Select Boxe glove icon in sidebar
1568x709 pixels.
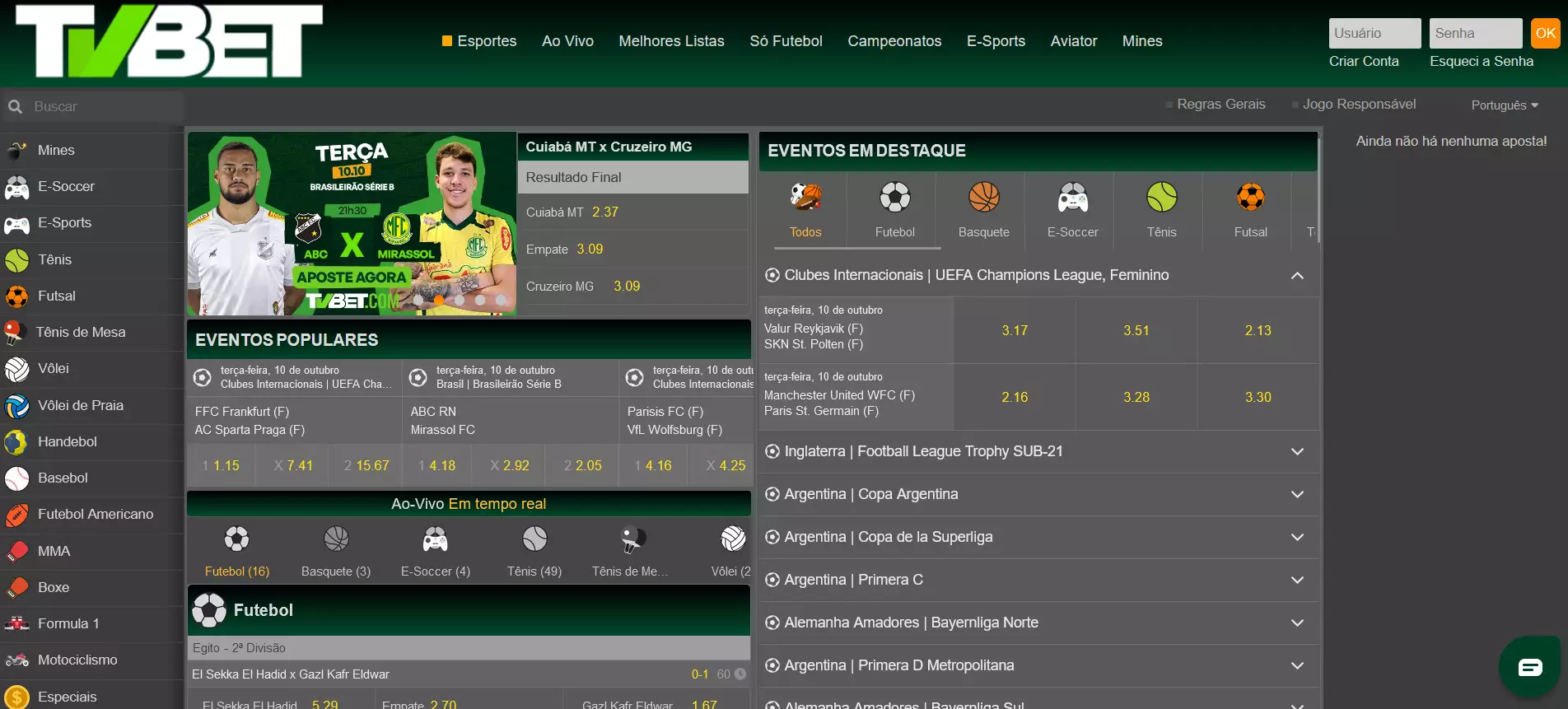[16, 588]
